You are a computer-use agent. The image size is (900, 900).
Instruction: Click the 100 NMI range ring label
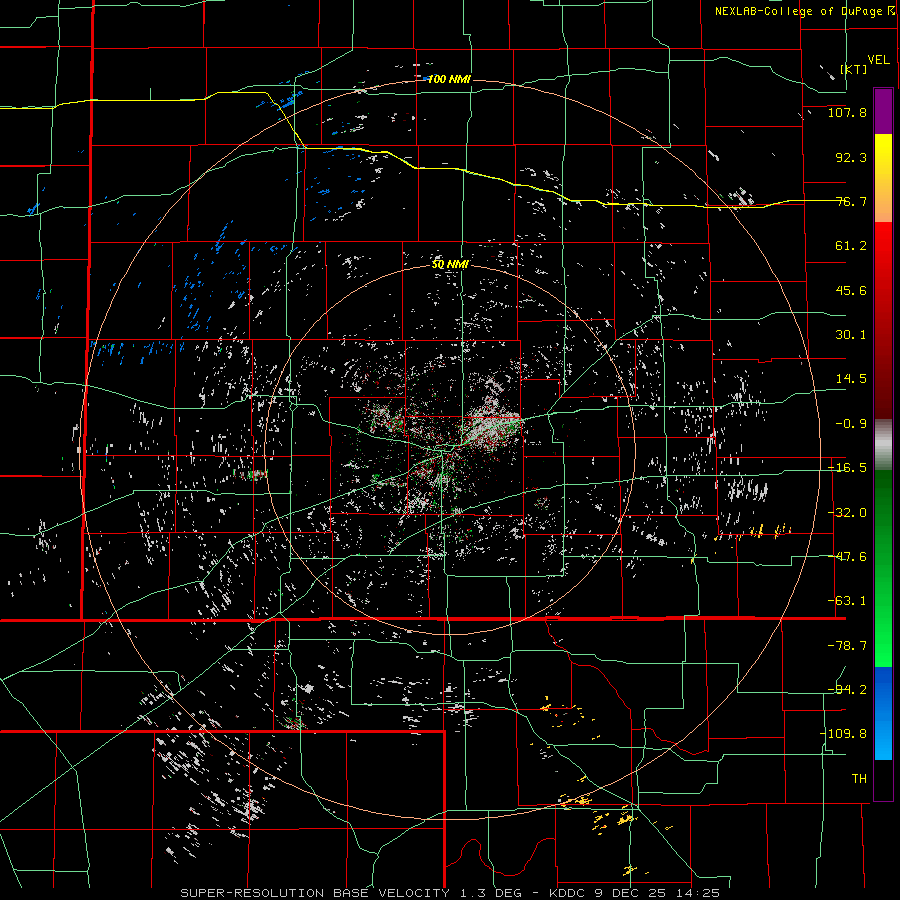pos(449,79)
